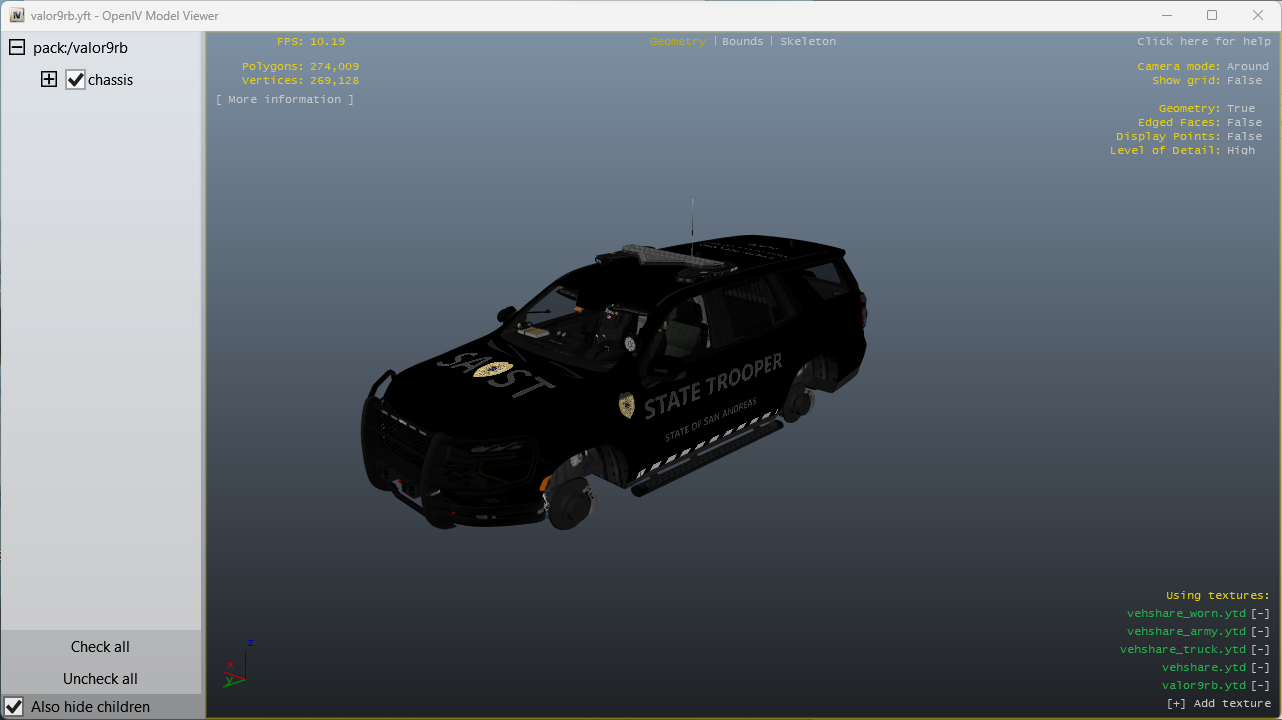Select the Geometry view tab

tap(677, 42)
